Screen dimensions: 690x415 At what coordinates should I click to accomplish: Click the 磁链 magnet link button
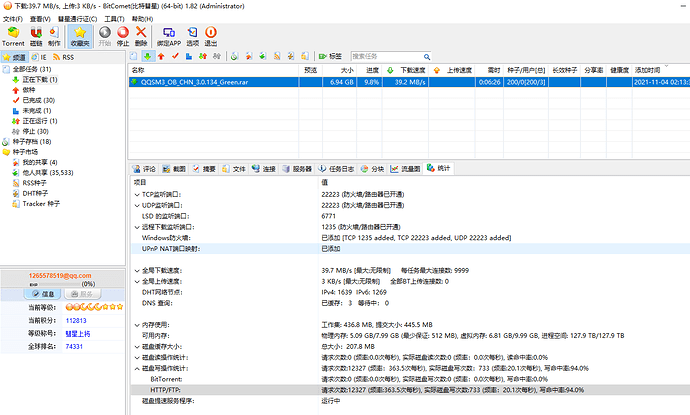coord(36,36)
